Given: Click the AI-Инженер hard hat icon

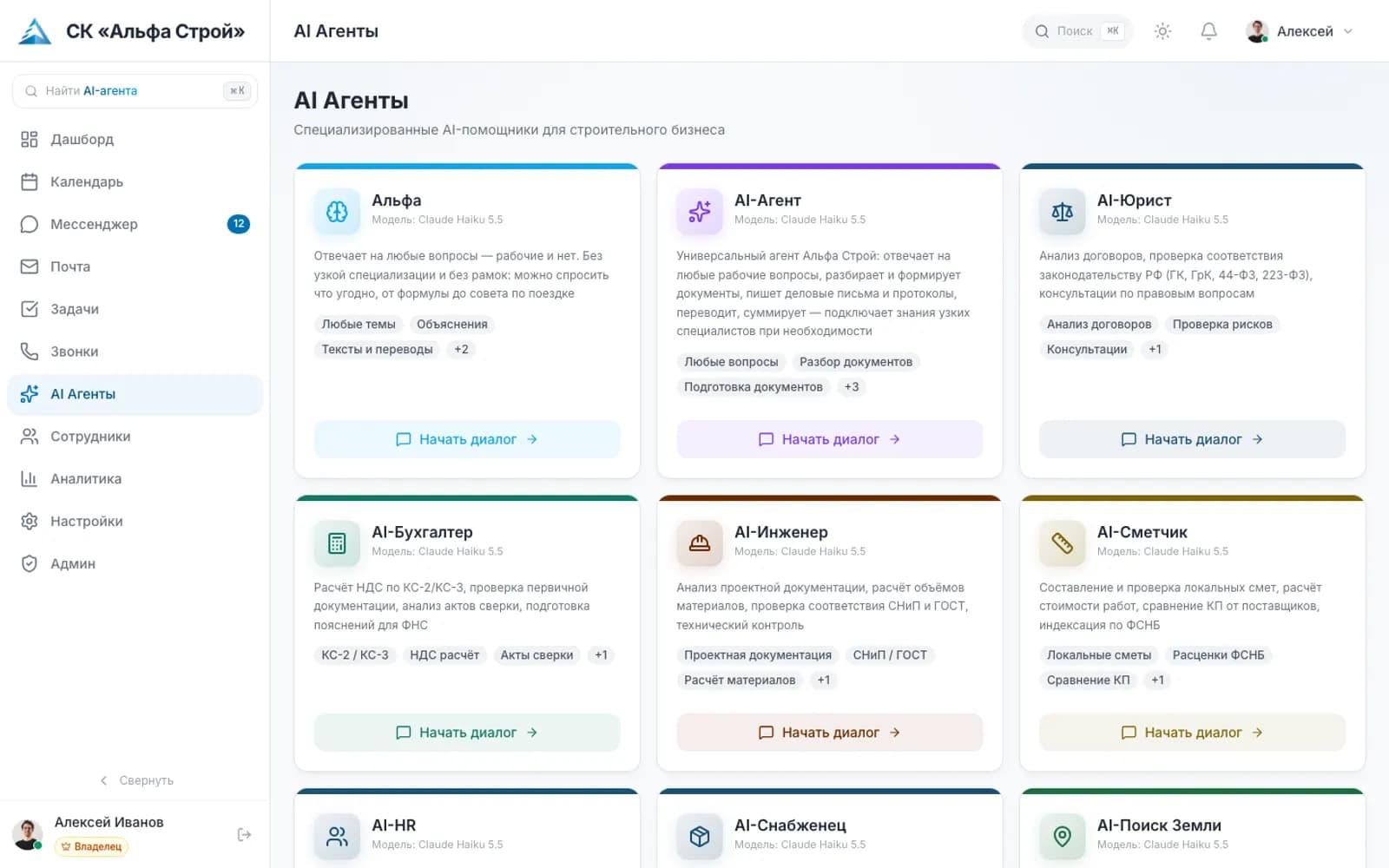Looking at the screenshot, I should [700, 543].
